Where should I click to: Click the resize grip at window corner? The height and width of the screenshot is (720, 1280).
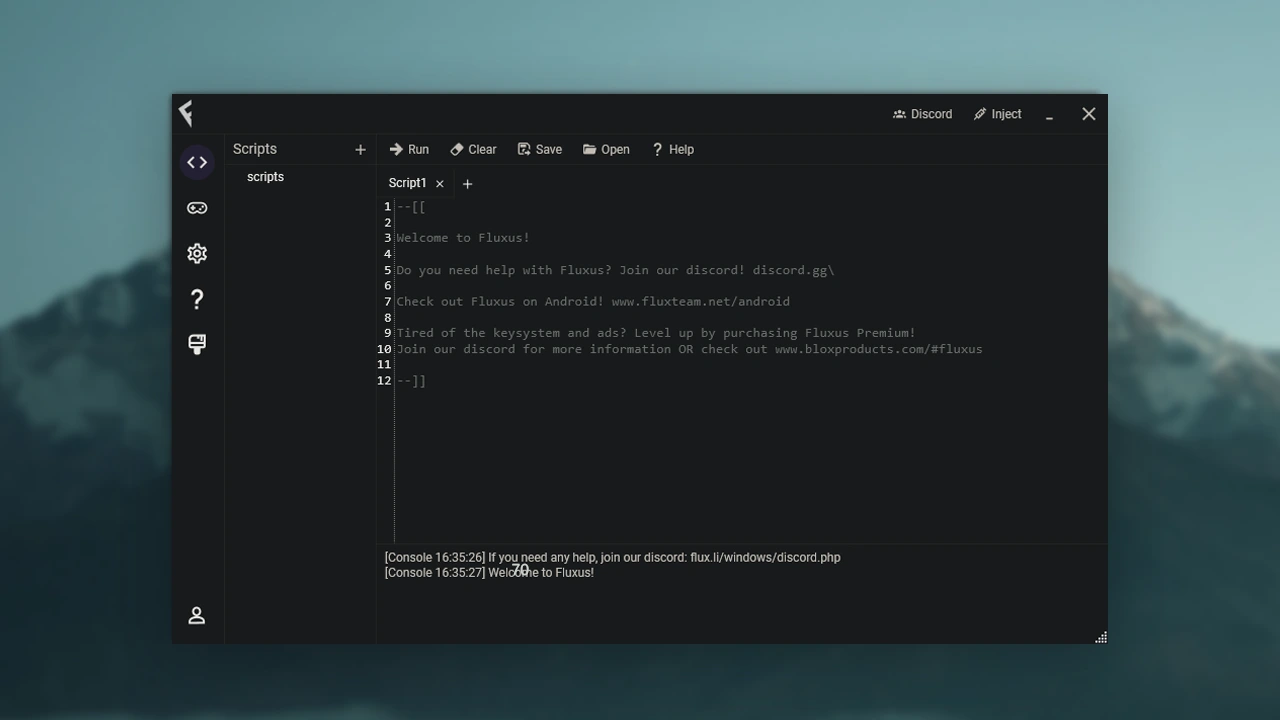click(1101, 637)
